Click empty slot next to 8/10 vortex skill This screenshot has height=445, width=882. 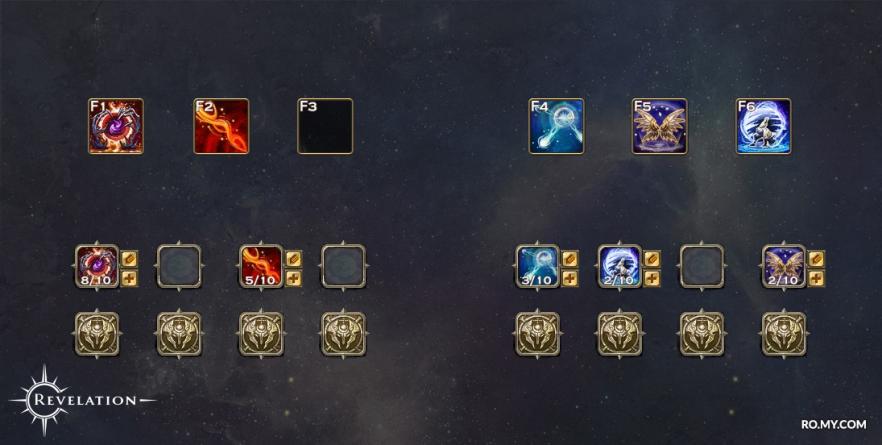(x=179, y=266)
